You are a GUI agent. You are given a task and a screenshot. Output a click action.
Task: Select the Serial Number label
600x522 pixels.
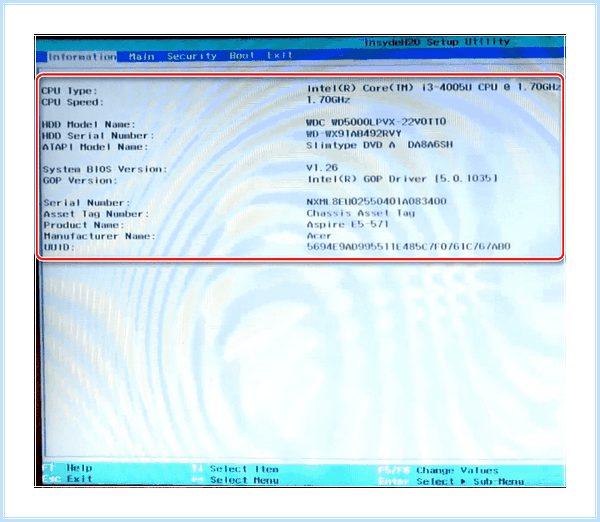86,203
